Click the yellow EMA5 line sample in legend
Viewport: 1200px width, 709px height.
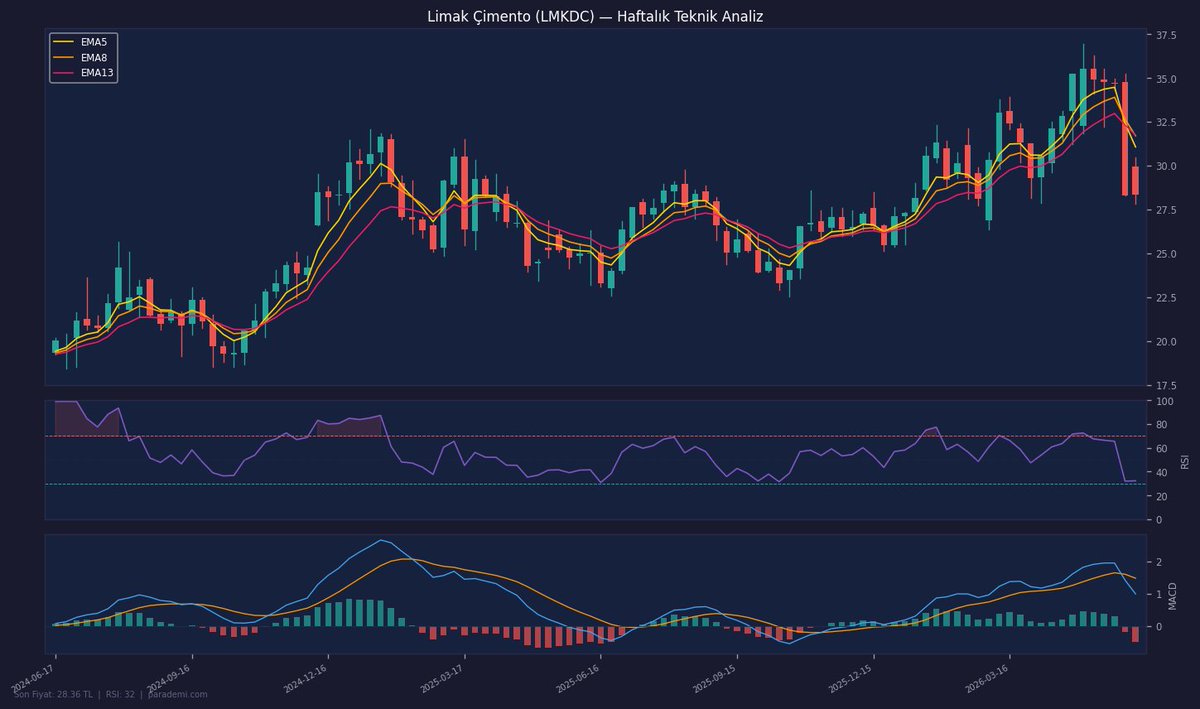click(64, 43)
